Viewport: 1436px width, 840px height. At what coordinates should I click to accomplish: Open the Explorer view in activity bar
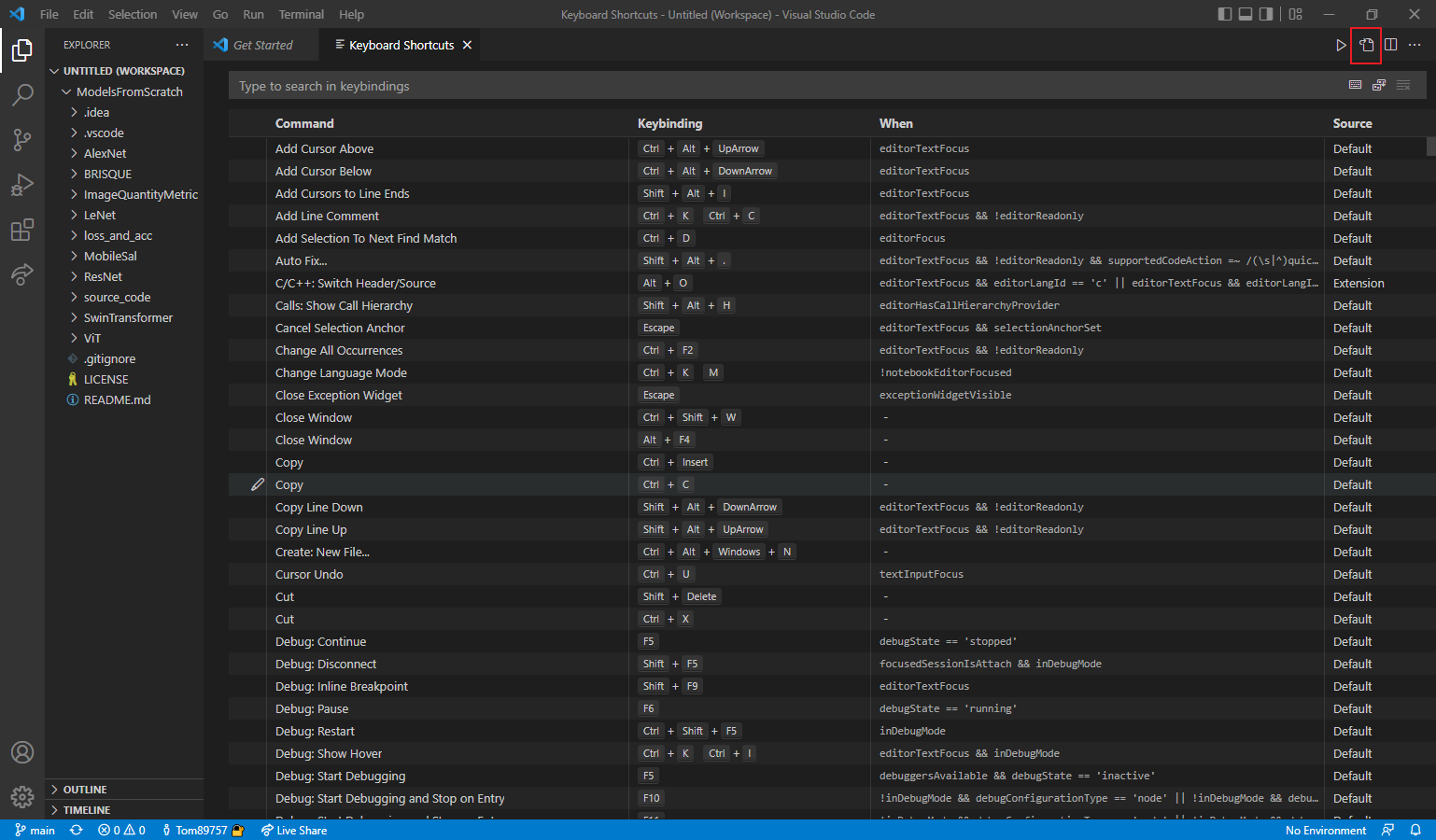pos(22,49)
